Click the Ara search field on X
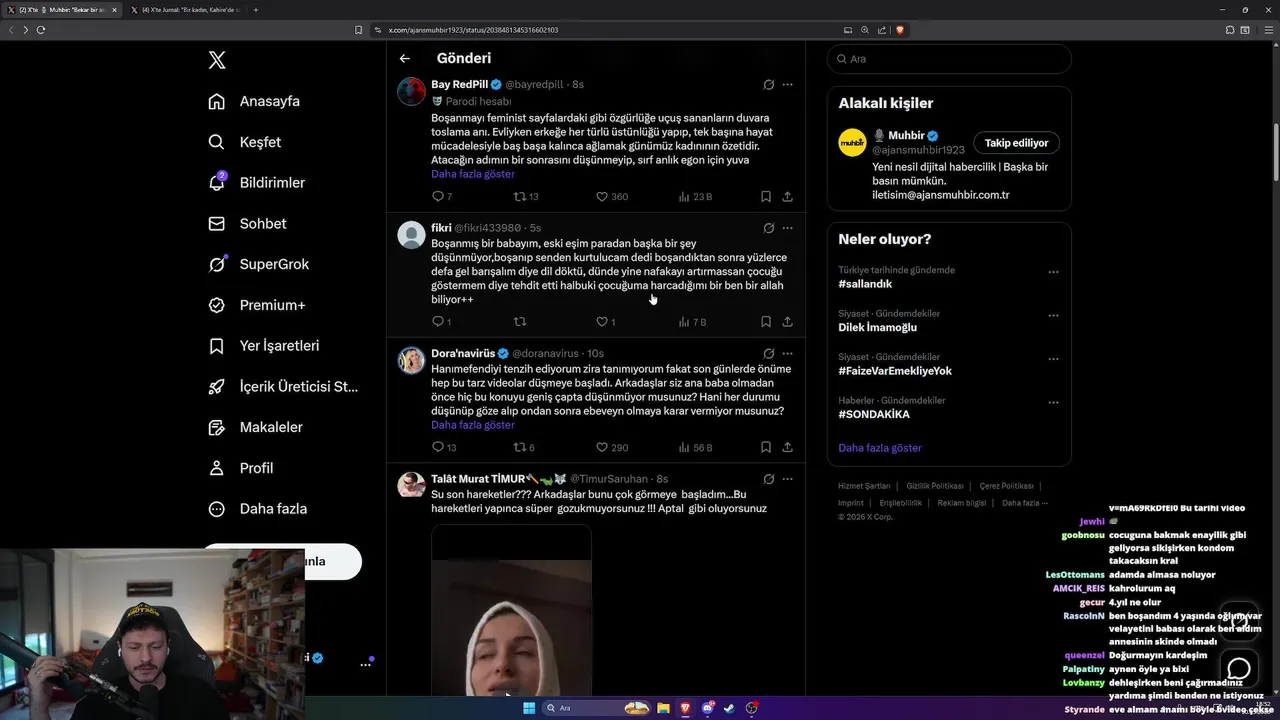The image size is (1280, 720). tap(949, 59)
